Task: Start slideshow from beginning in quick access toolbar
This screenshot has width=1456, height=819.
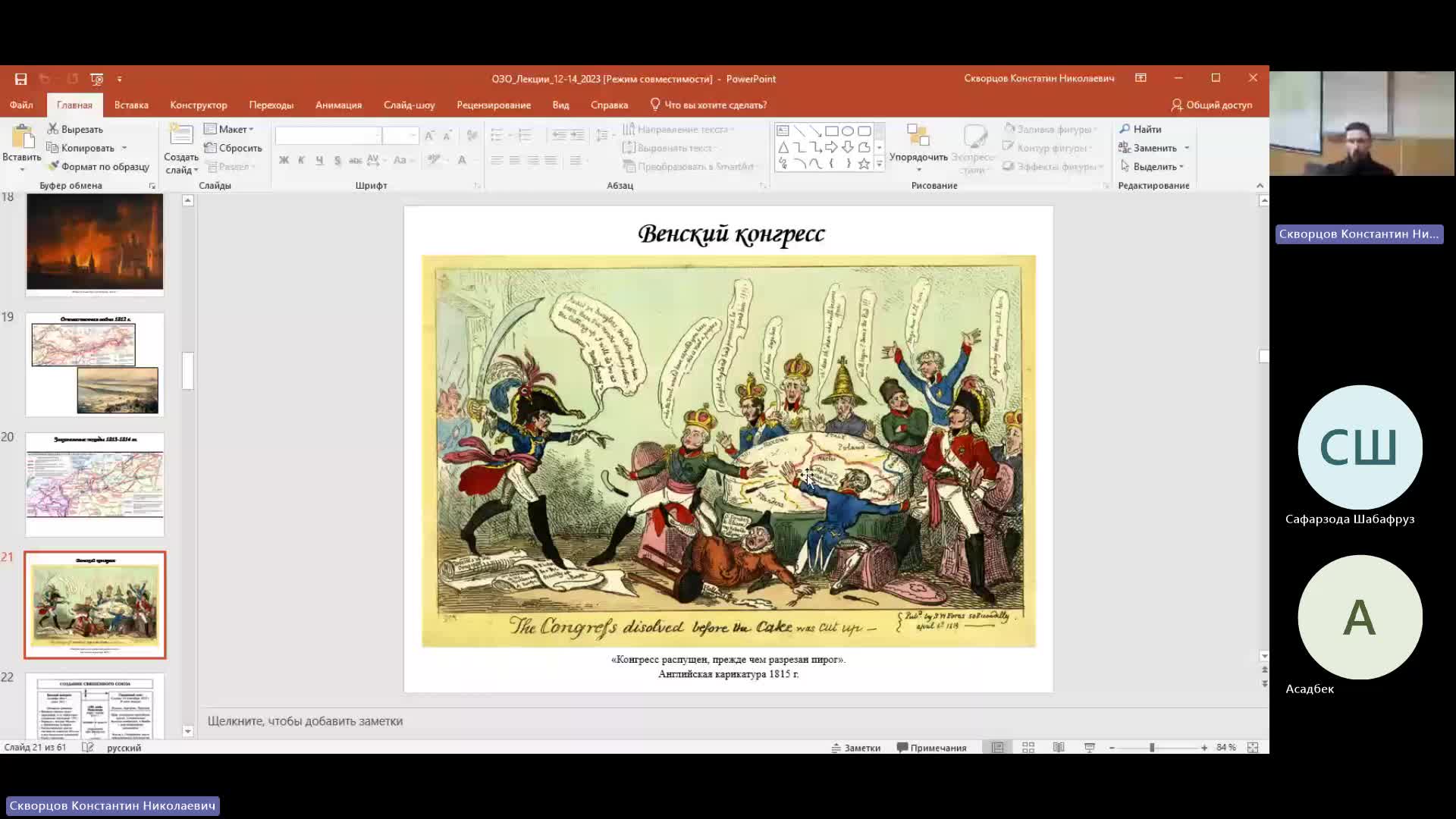Action: coord(96,79)
